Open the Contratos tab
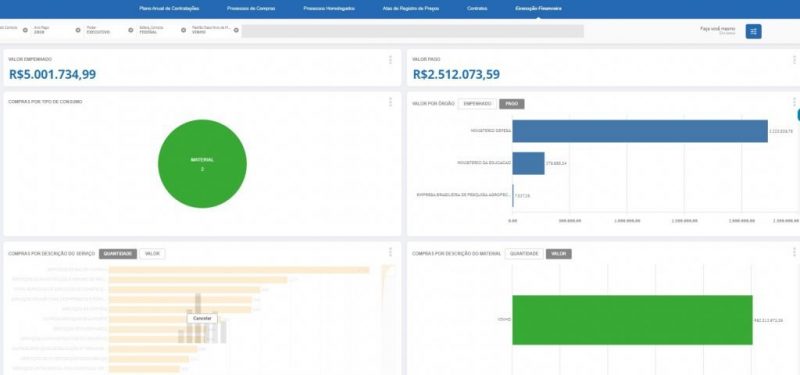 [x=477, y=9]
